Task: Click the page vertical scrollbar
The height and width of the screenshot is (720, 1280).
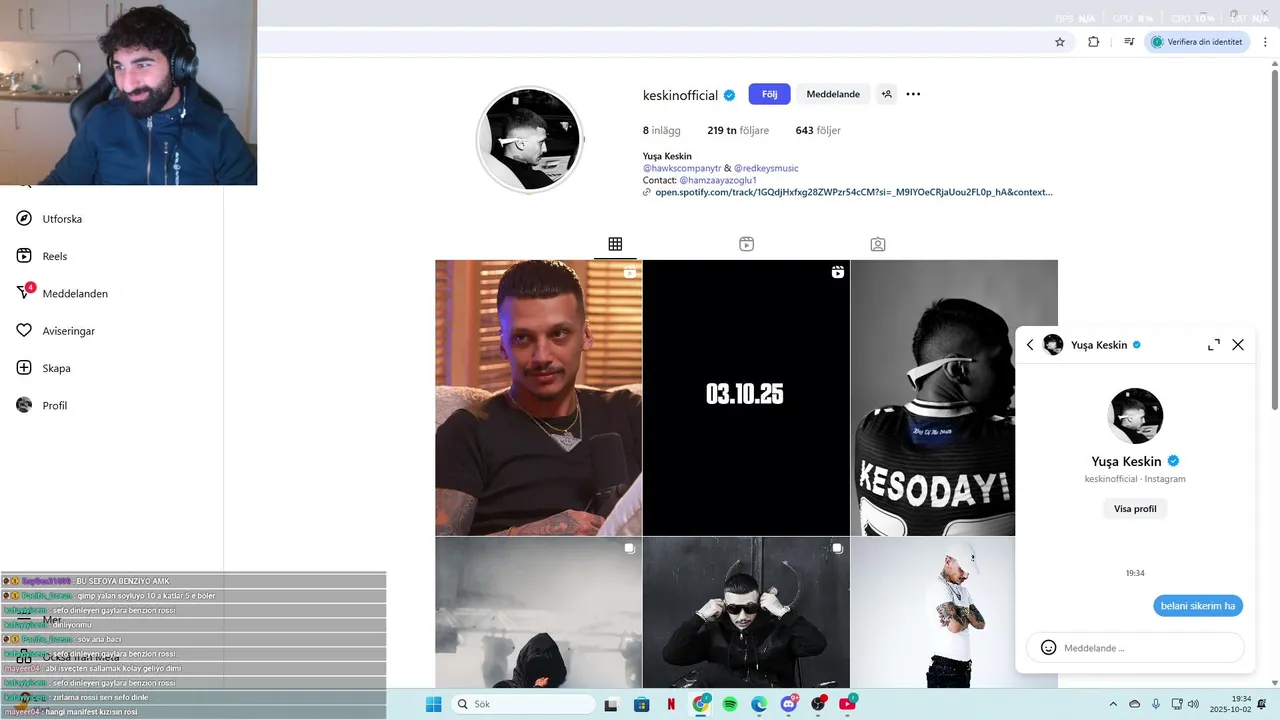Action: click(1274, 238)
